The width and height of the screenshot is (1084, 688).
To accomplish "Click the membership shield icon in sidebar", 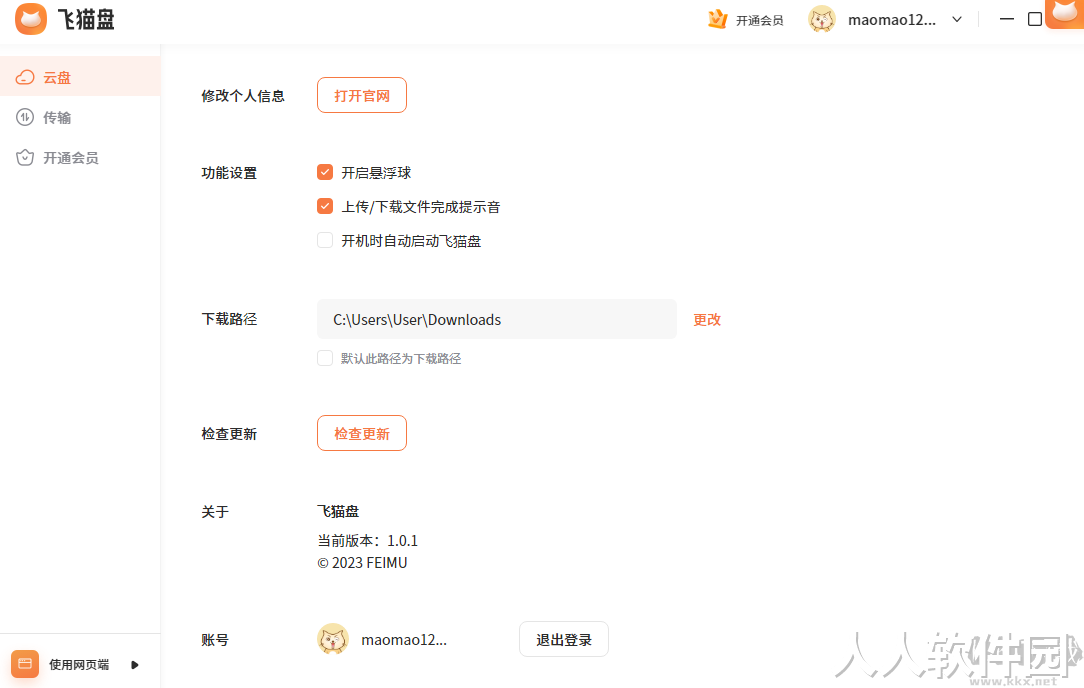I will coord(25,158).
